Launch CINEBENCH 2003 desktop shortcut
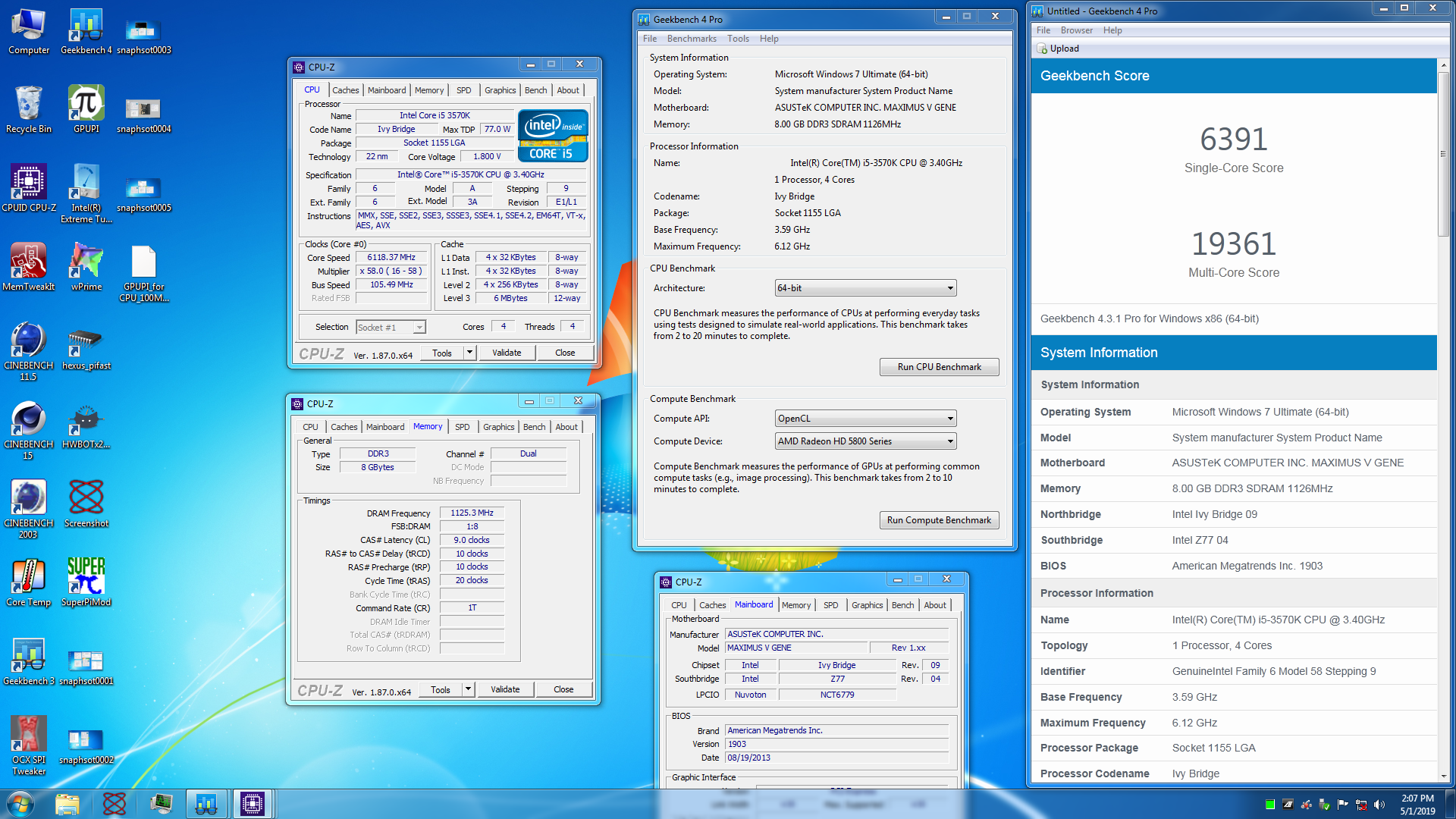 [x=29, y=510]
